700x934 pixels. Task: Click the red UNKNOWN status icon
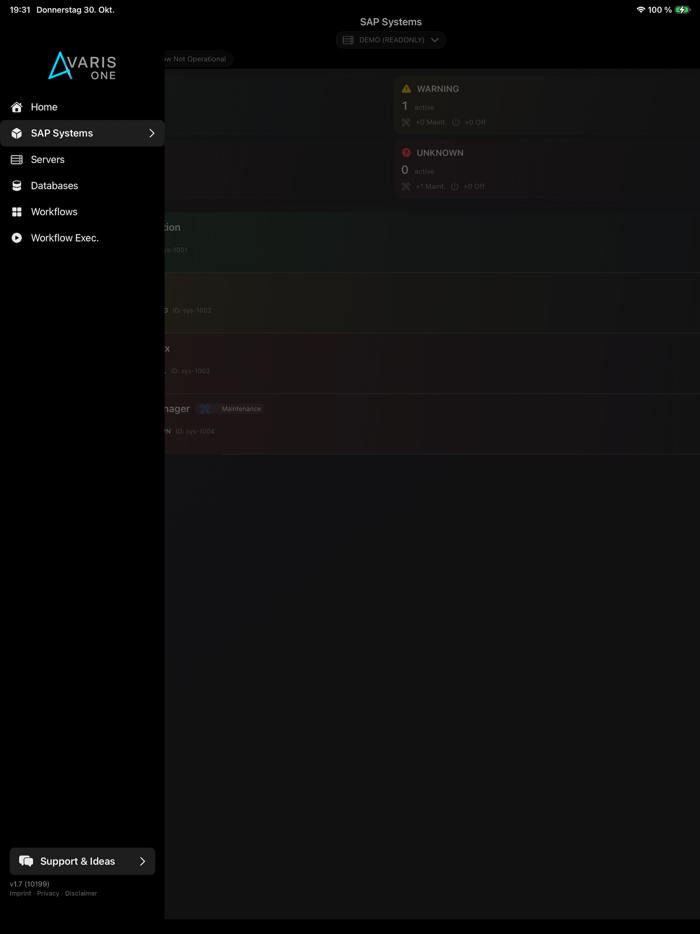point(406,153)
